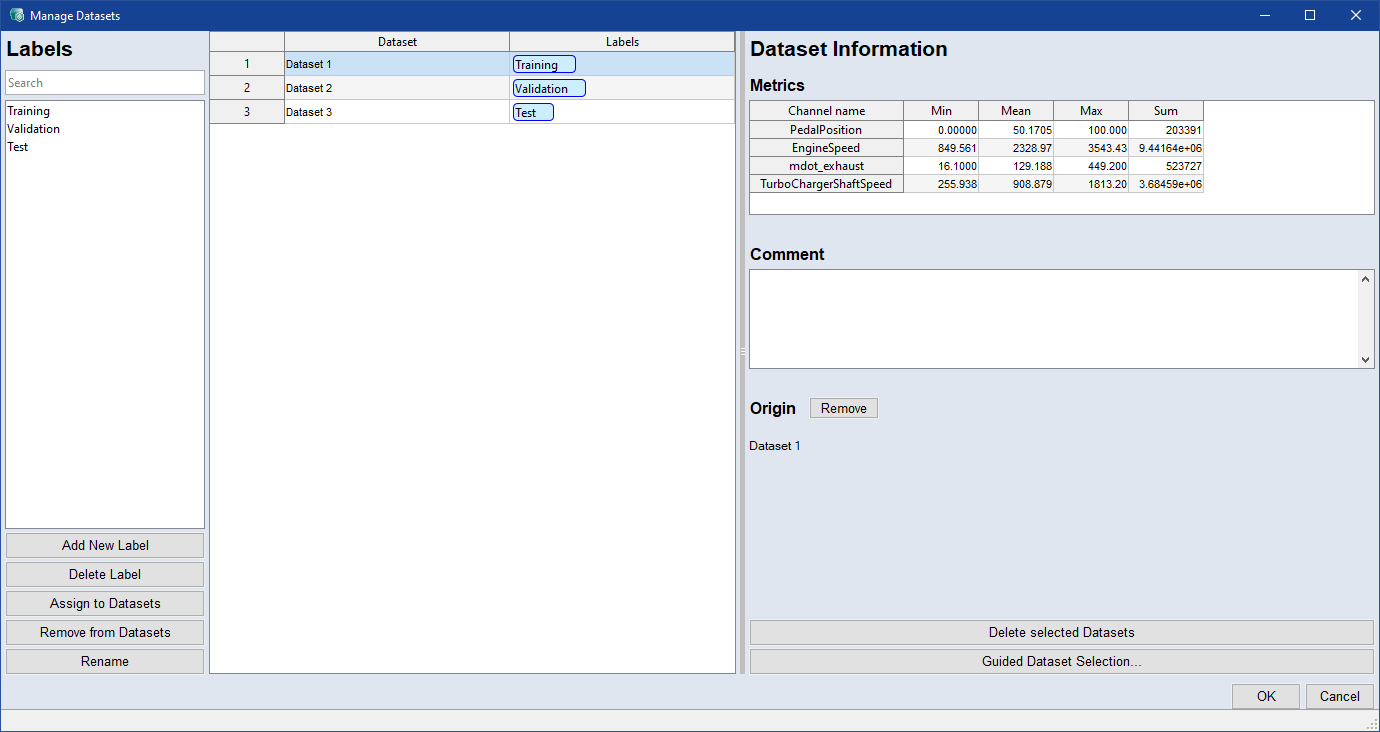Click Delete selected Datasets button

tap(1061, 632)
